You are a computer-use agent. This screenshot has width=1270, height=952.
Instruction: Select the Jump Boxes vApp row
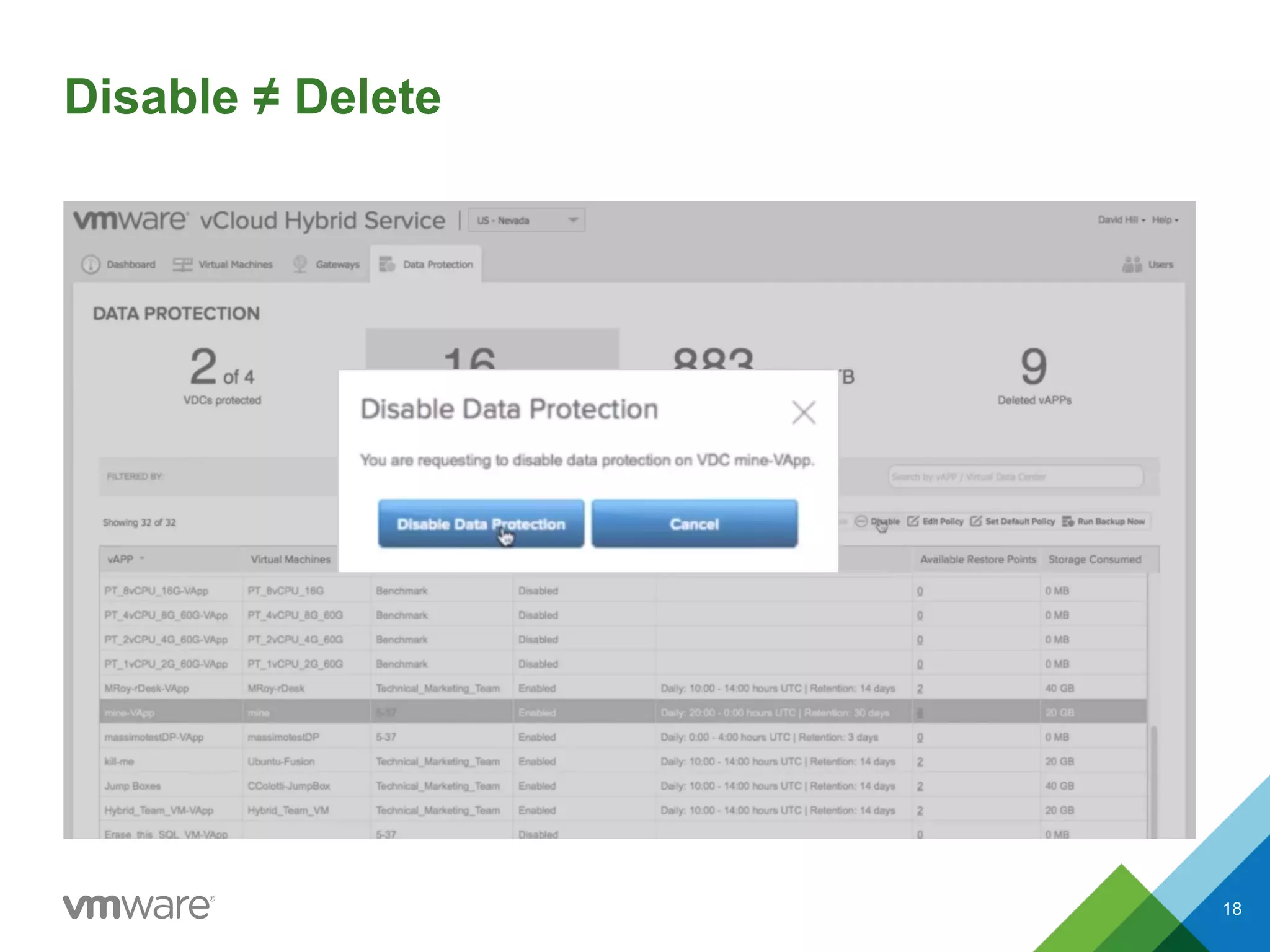[623, 786]
